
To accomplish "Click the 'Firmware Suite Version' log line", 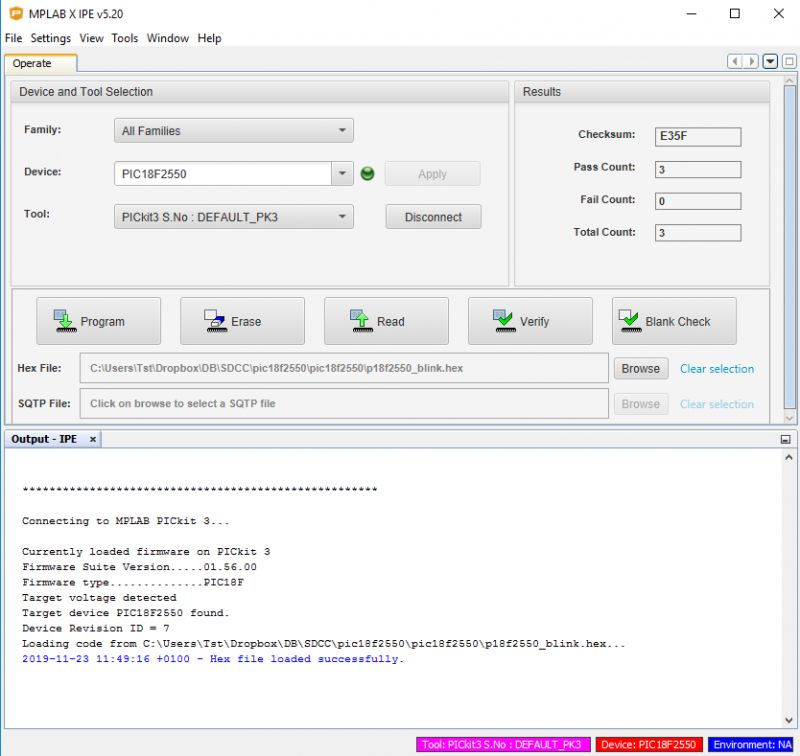I will pyautogui.click(x=139, y=567).
